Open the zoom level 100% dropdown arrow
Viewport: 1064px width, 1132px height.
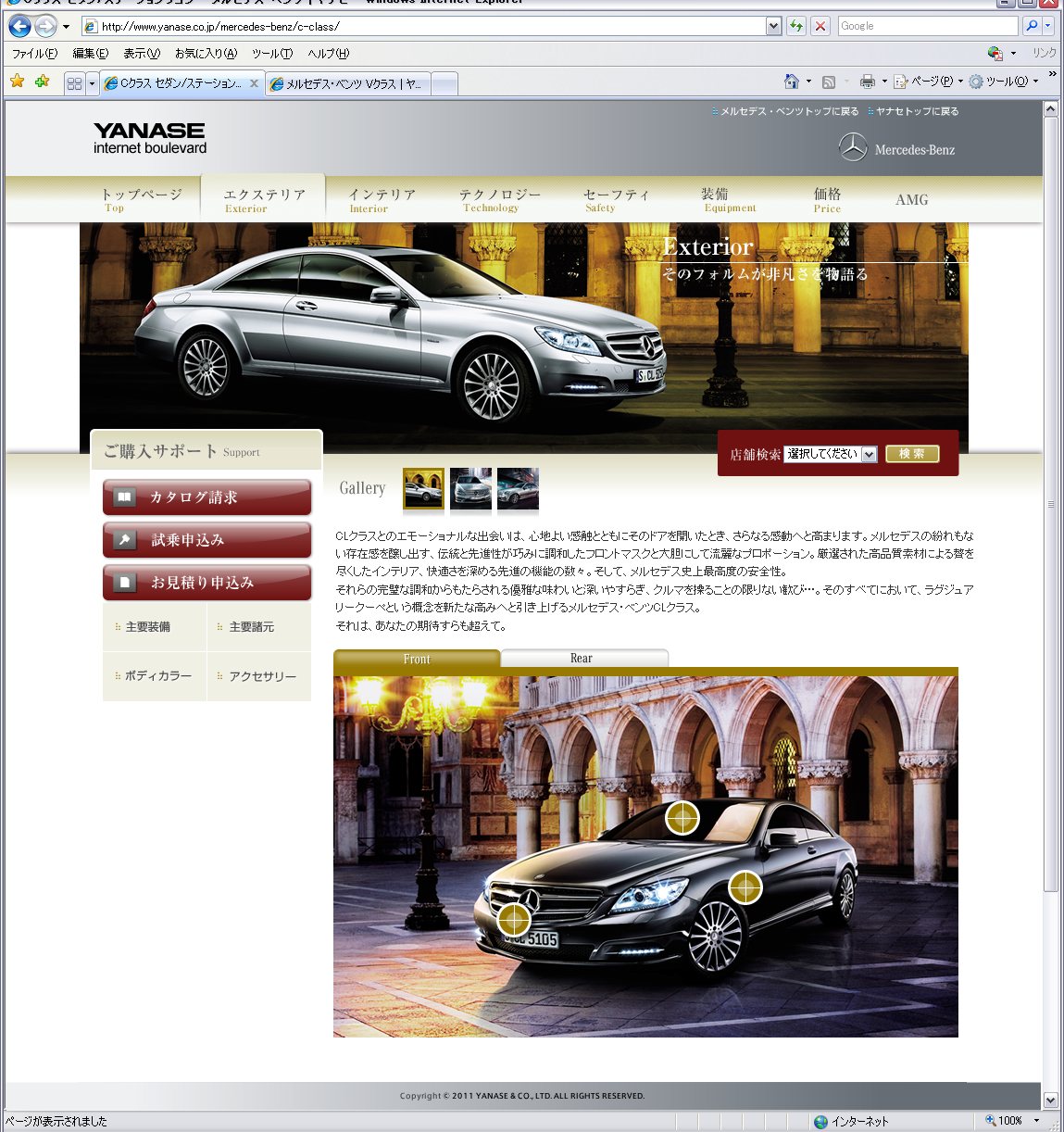click(1036, 1121)
